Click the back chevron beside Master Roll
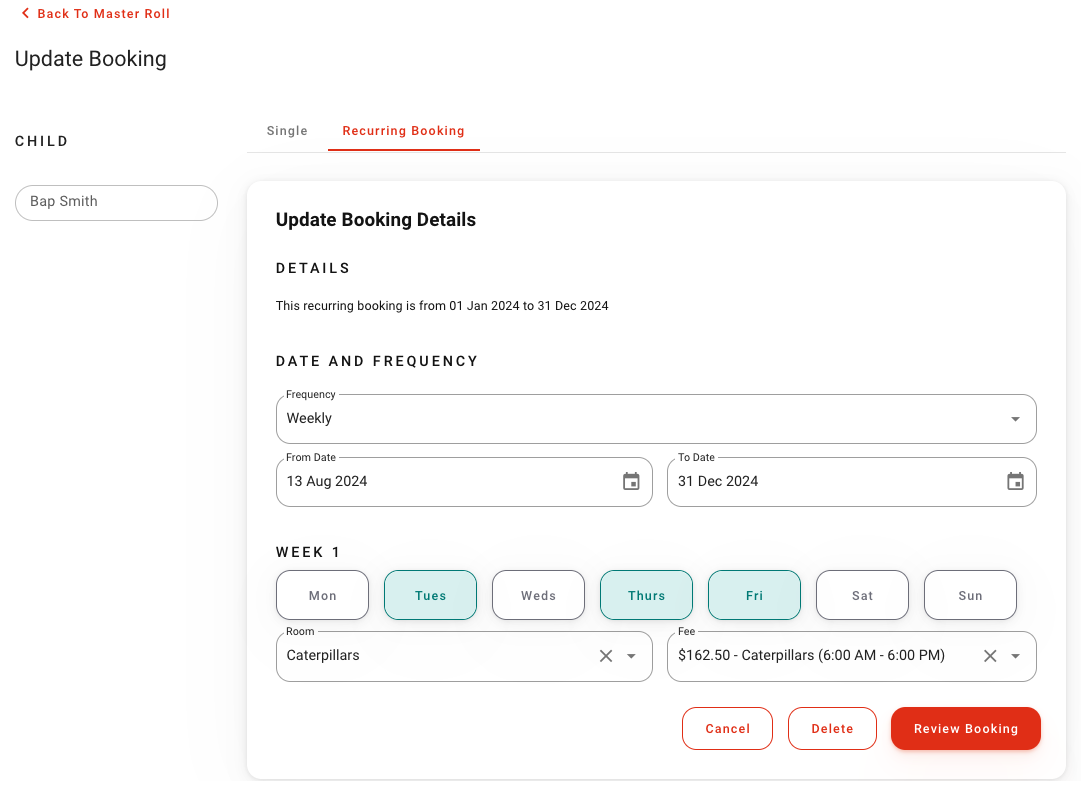This screenshot has width=1081, height=794. click(25, 14)
